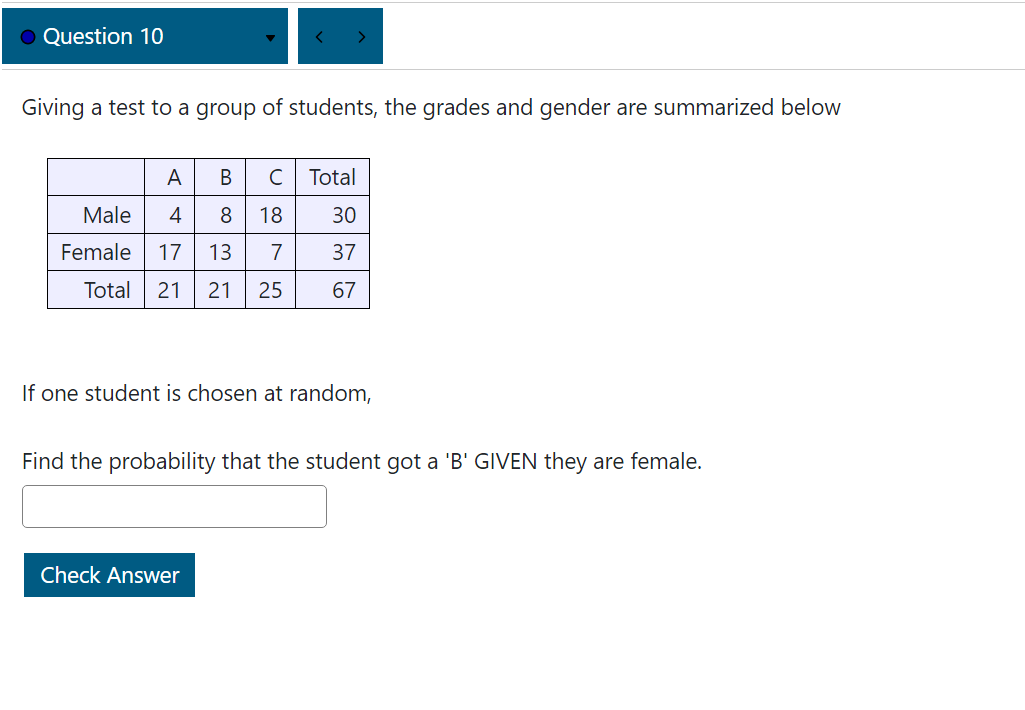Select the Female row label in the table

pyautogui.click(x=95, y=252)
